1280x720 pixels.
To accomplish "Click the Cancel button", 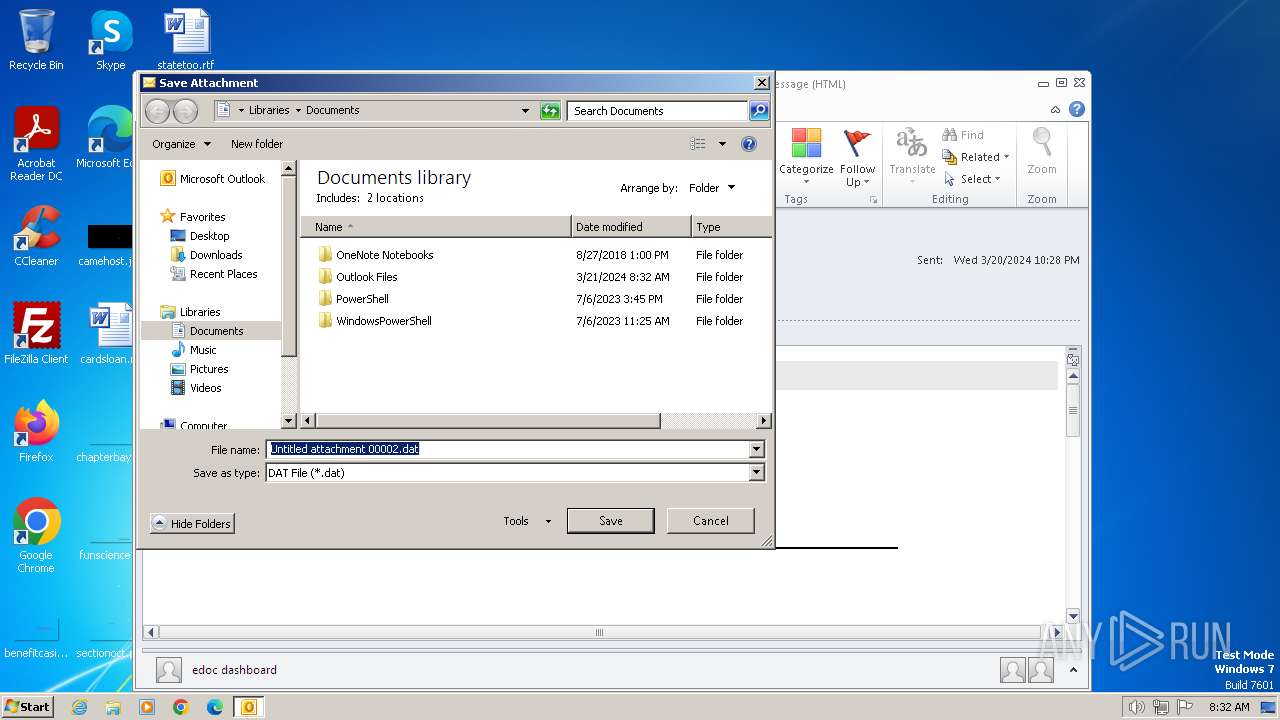I will point(711,521).
